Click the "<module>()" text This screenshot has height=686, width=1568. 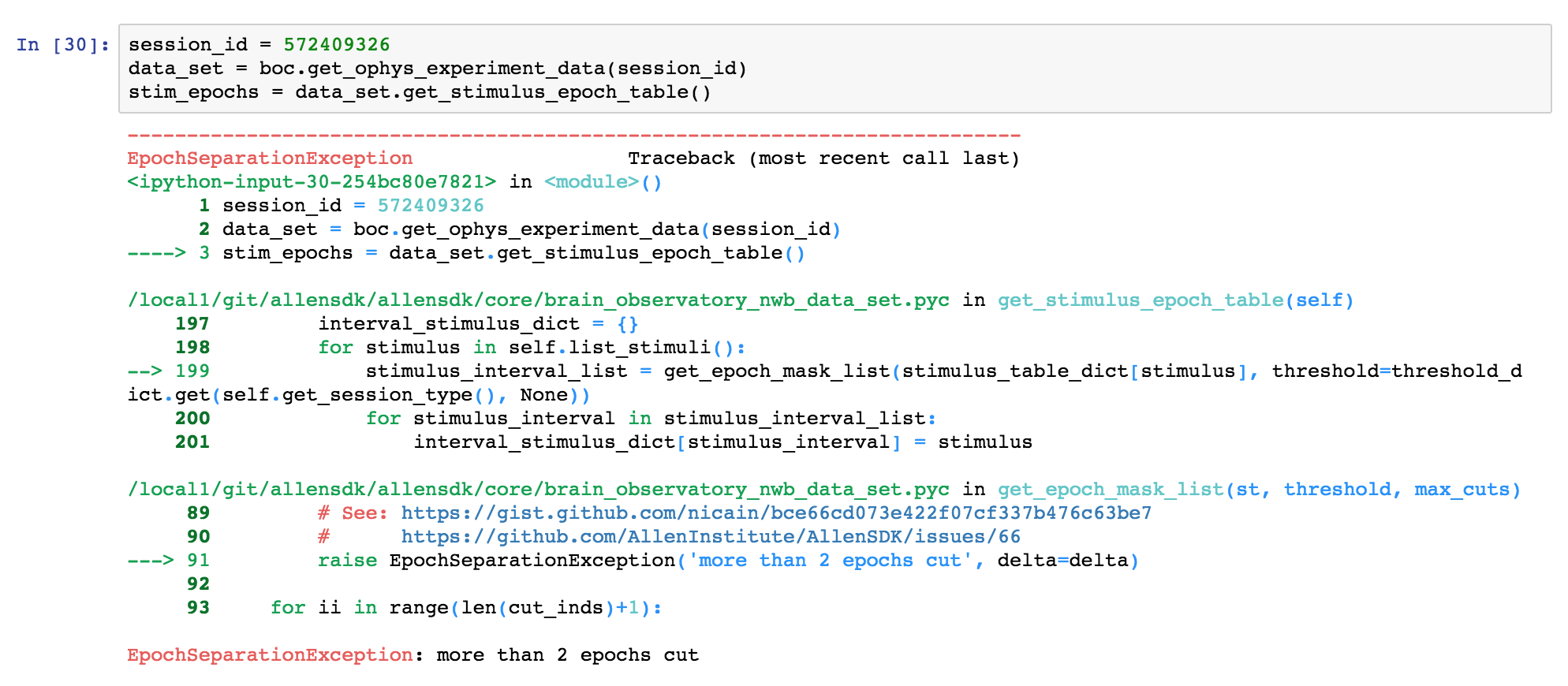point(603,182)
